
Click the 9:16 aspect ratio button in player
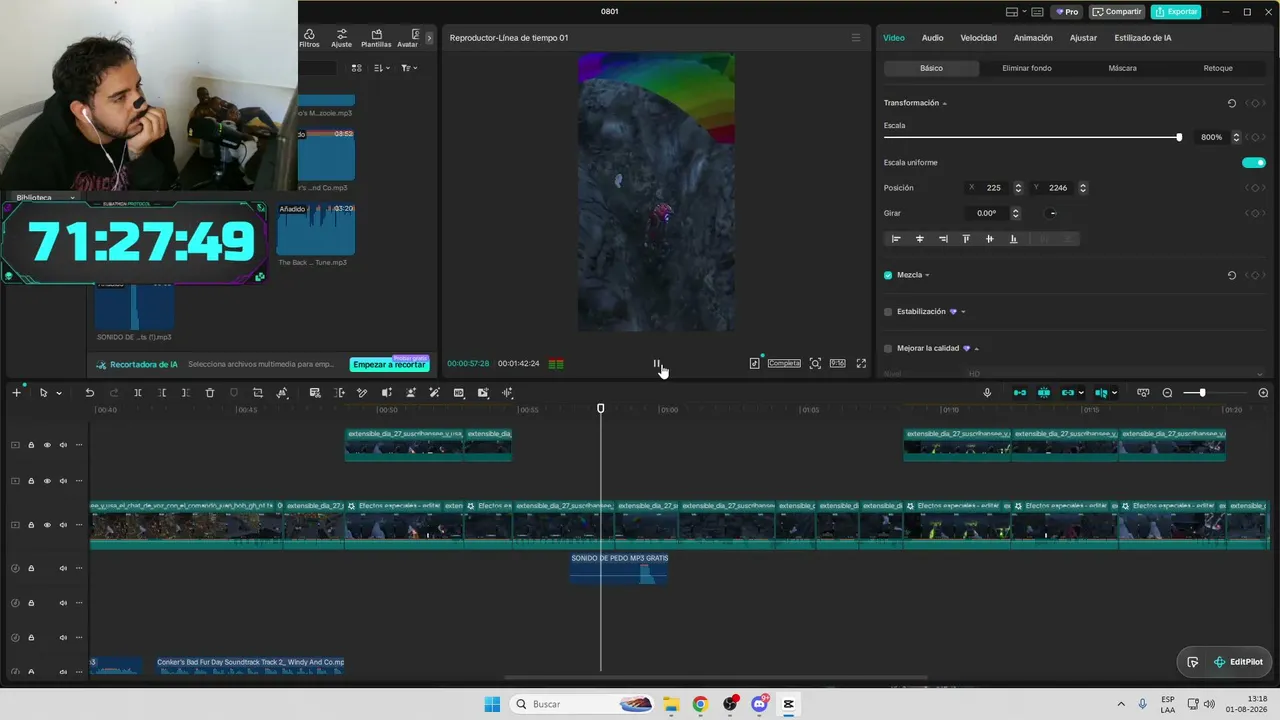(838, 364)
